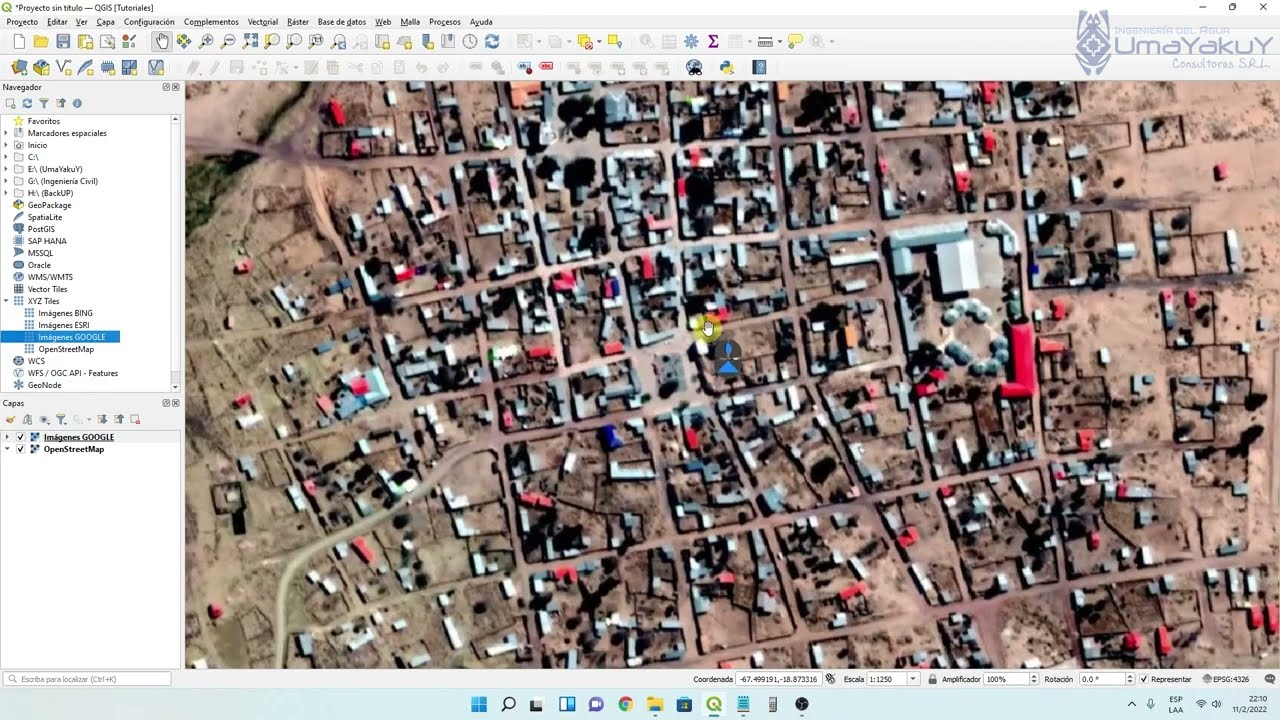
Task: Click the filter legend icon in Capas panel
Action: point(61,419)
